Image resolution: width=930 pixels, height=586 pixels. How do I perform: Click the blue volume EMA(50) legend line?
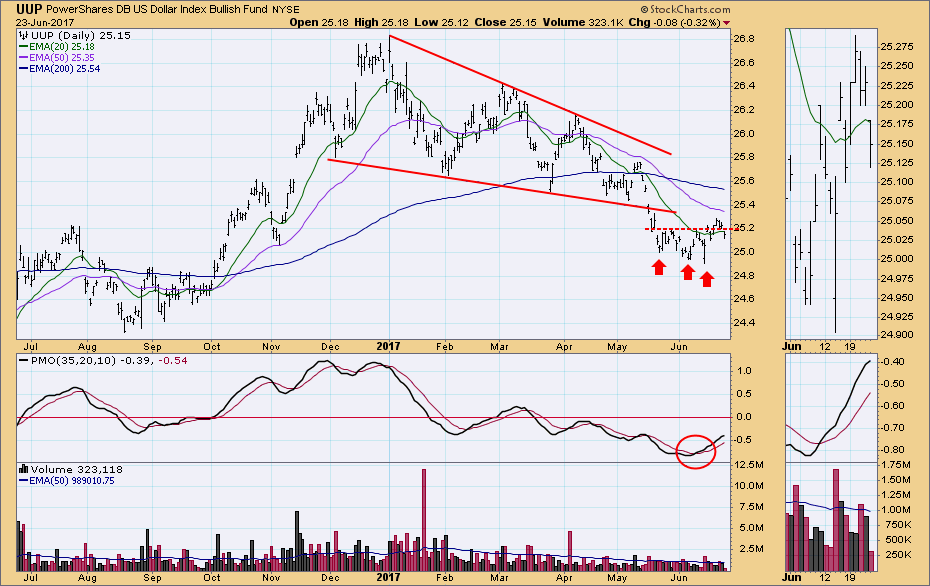tap(24, 480)
